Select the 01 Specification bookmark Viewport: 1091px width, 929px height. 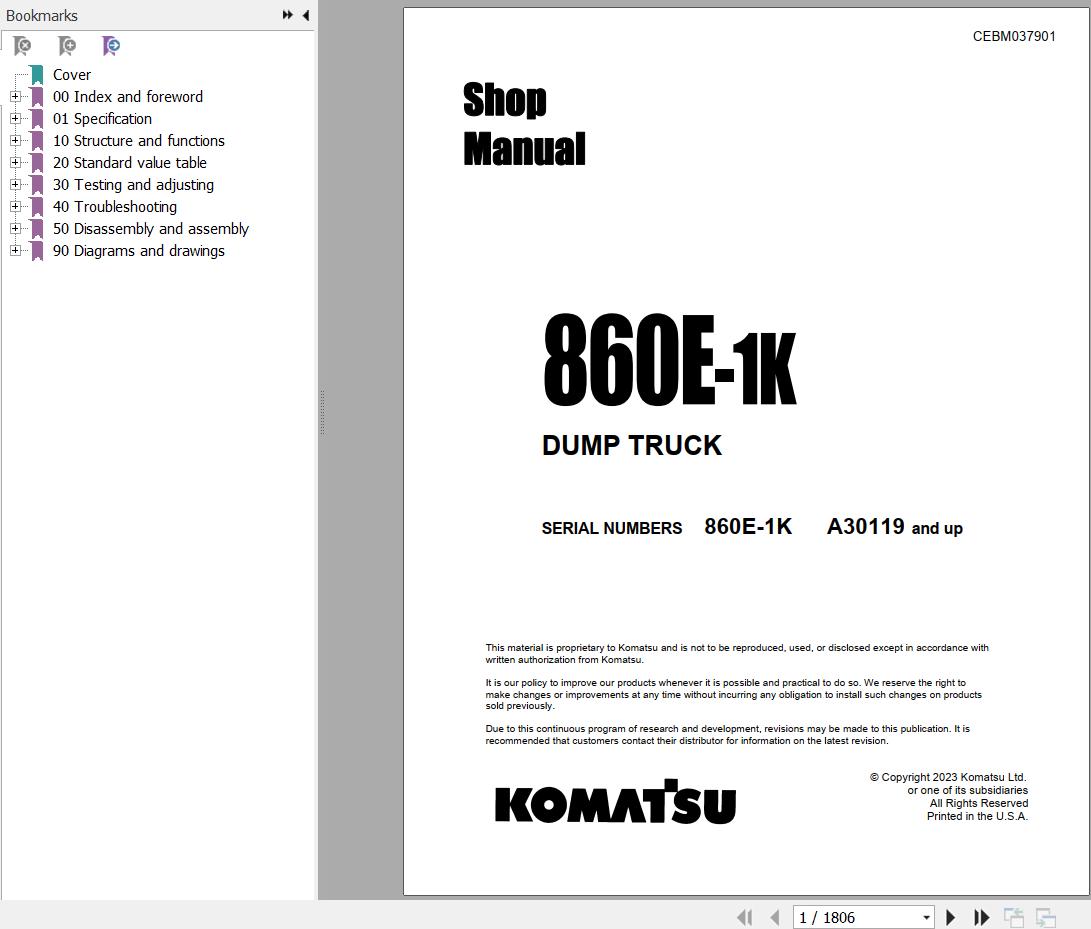click(102, 119)
